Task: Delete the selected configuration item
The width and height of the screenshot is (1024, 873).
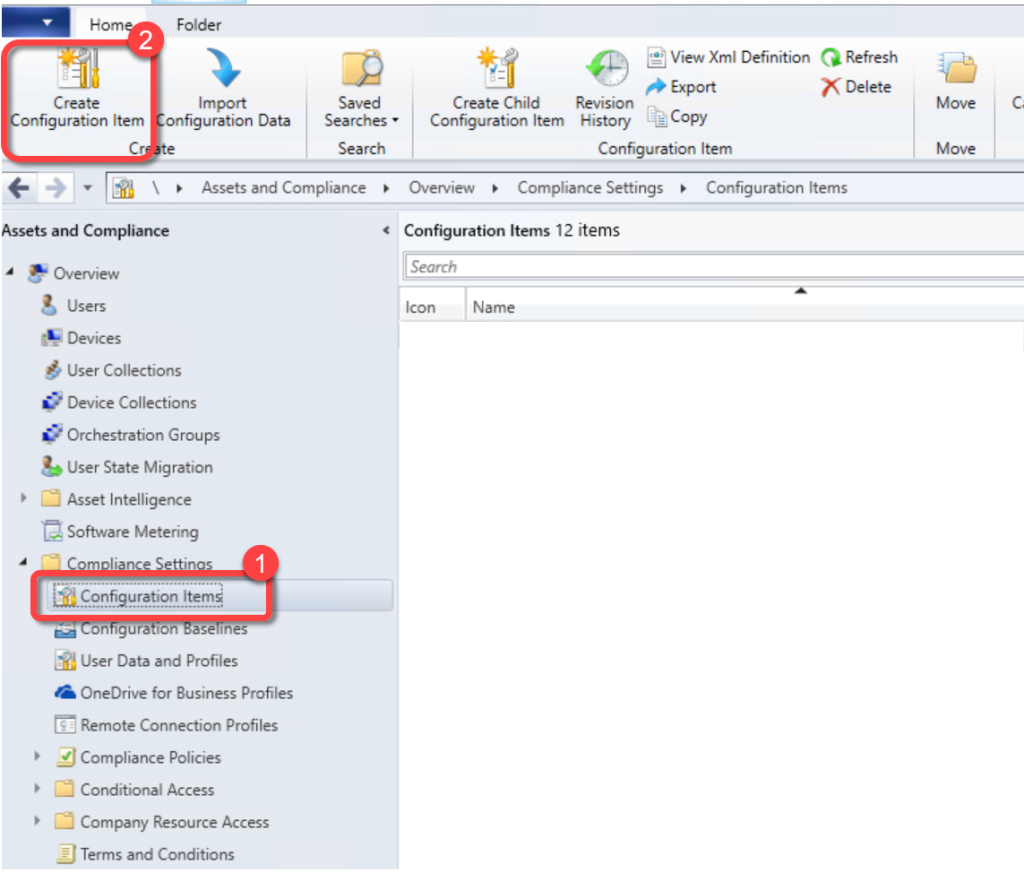Action: [x=856, y=87]
